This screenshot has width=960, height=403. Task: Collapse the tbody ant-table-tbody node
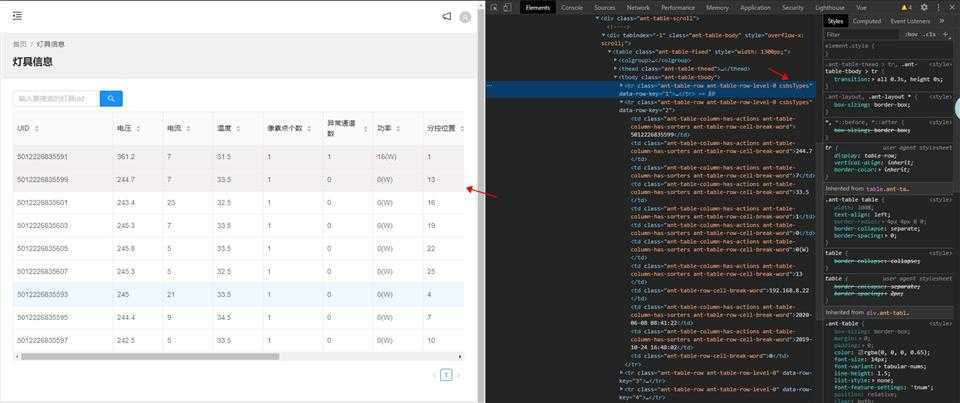[x=616, y=78]
